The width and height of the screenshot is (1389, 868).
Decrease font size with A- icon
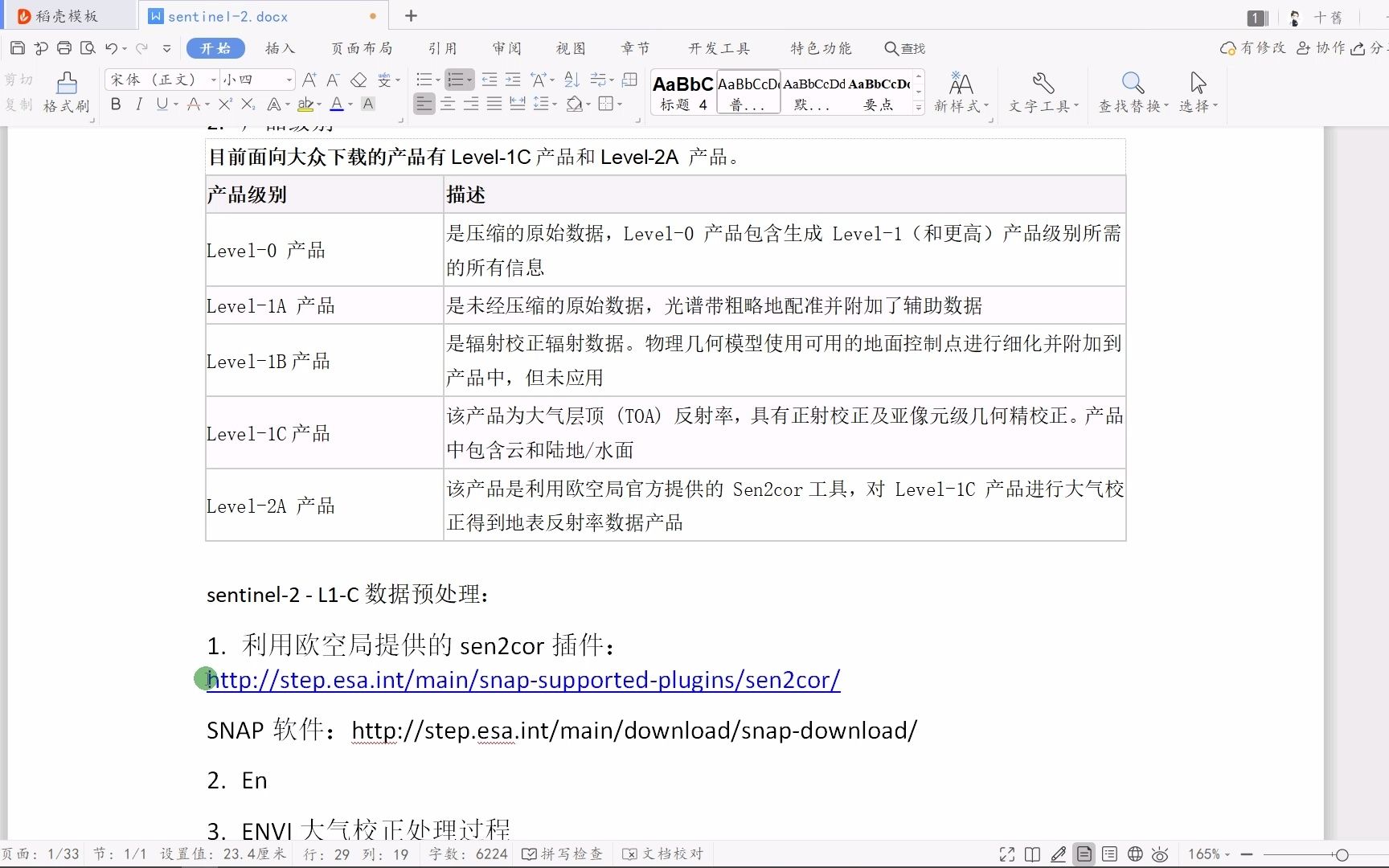pyautogui.click(x=333, y=80)
